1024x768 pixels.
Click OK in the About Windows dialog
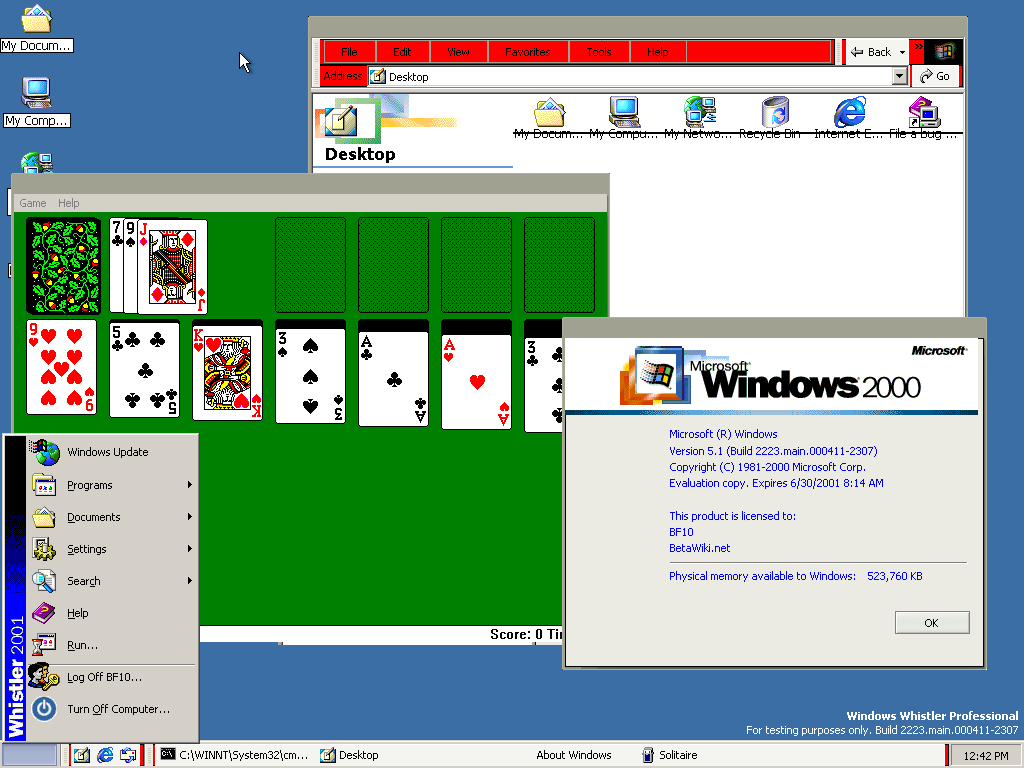click(932, 622)
